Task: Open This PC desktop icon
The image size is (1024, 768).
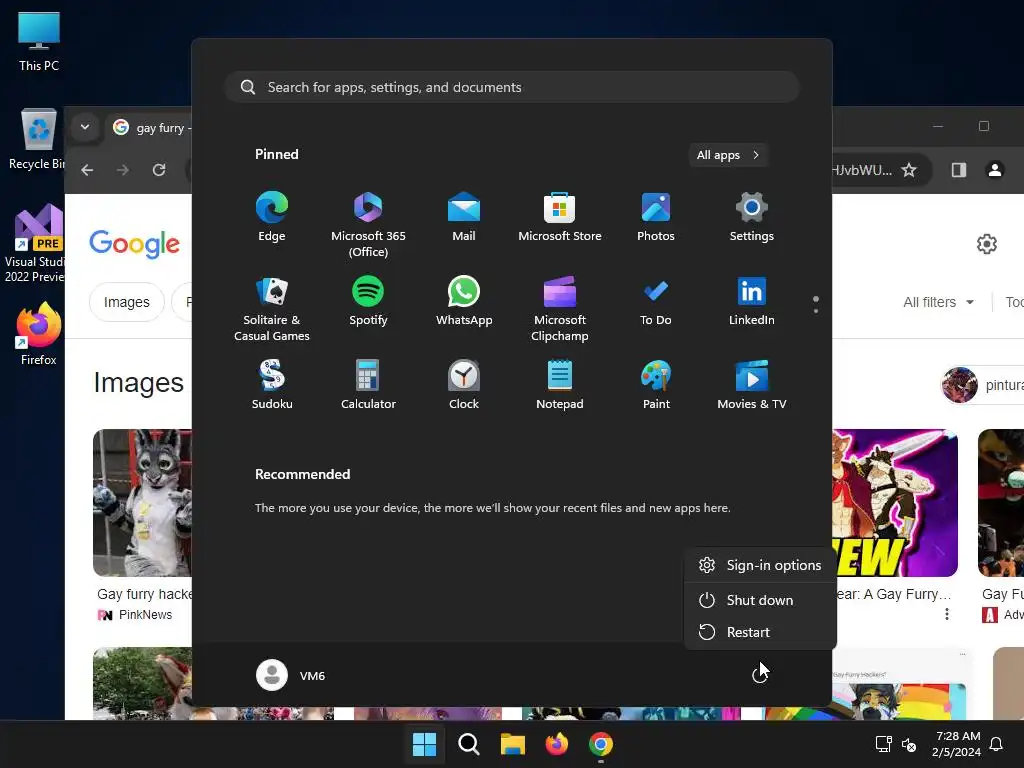Action: (39, 41)
